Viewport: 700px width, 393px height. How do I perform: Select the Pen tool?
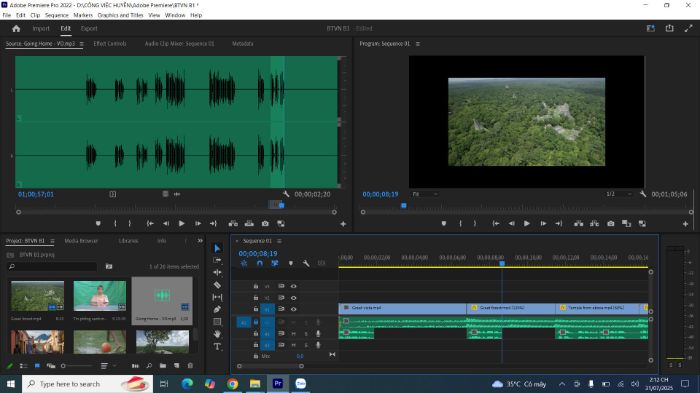(217, 309)
